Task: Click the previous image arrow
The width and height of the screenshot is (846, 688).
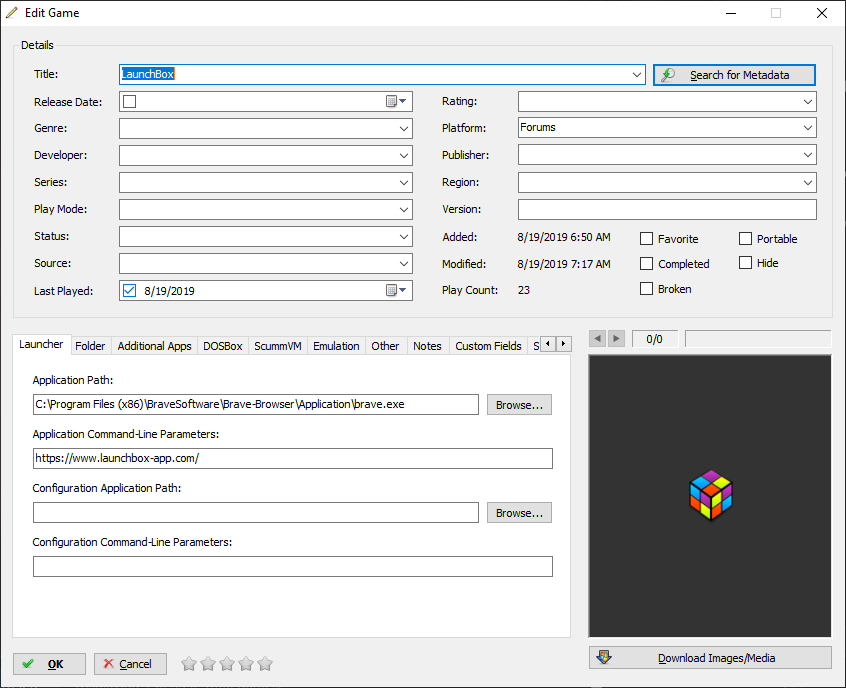Action: [x=597, y=338]
